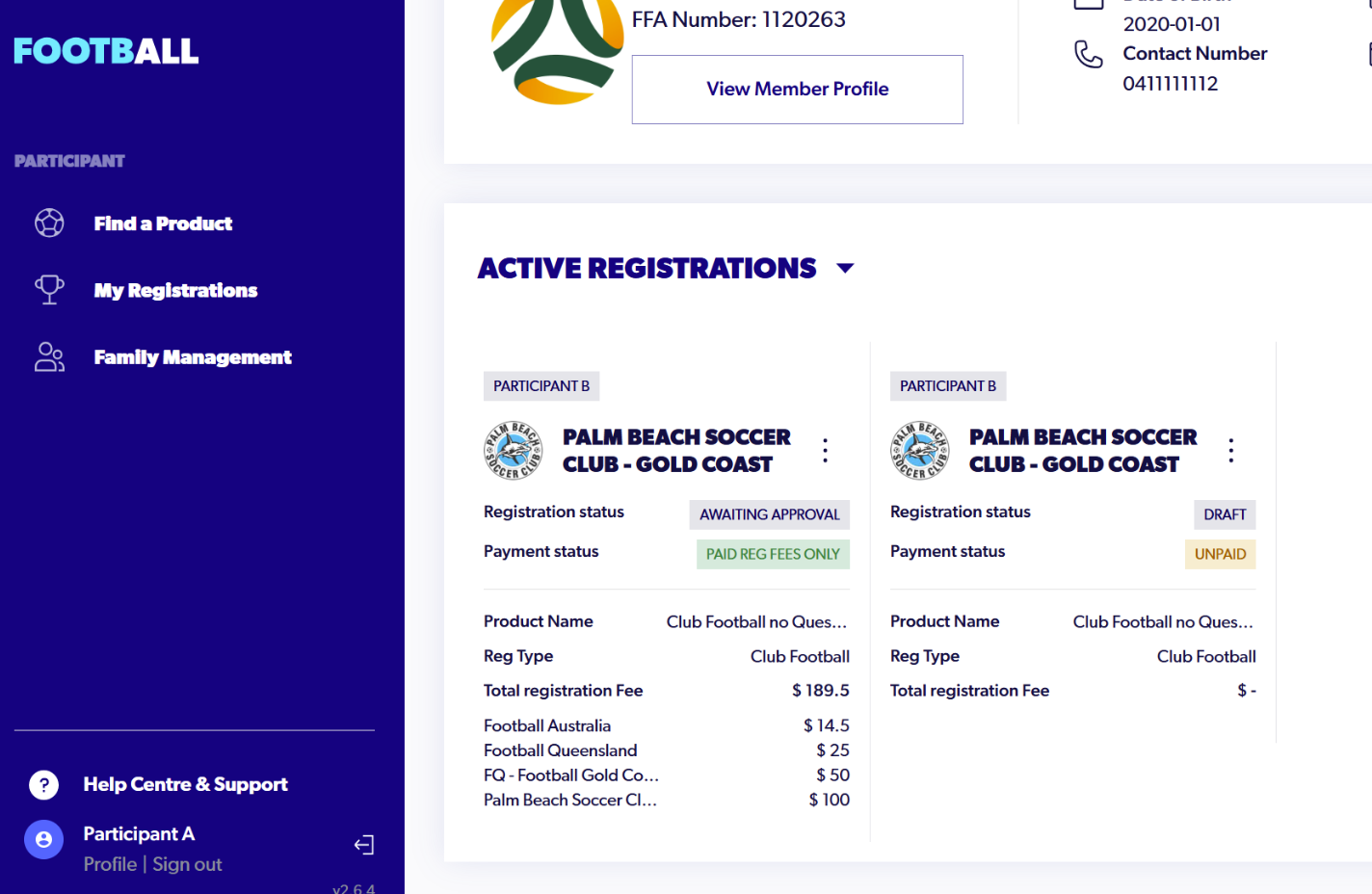The image size is (1372, 894).
Task: Open the Profile link
Action: 110,864
